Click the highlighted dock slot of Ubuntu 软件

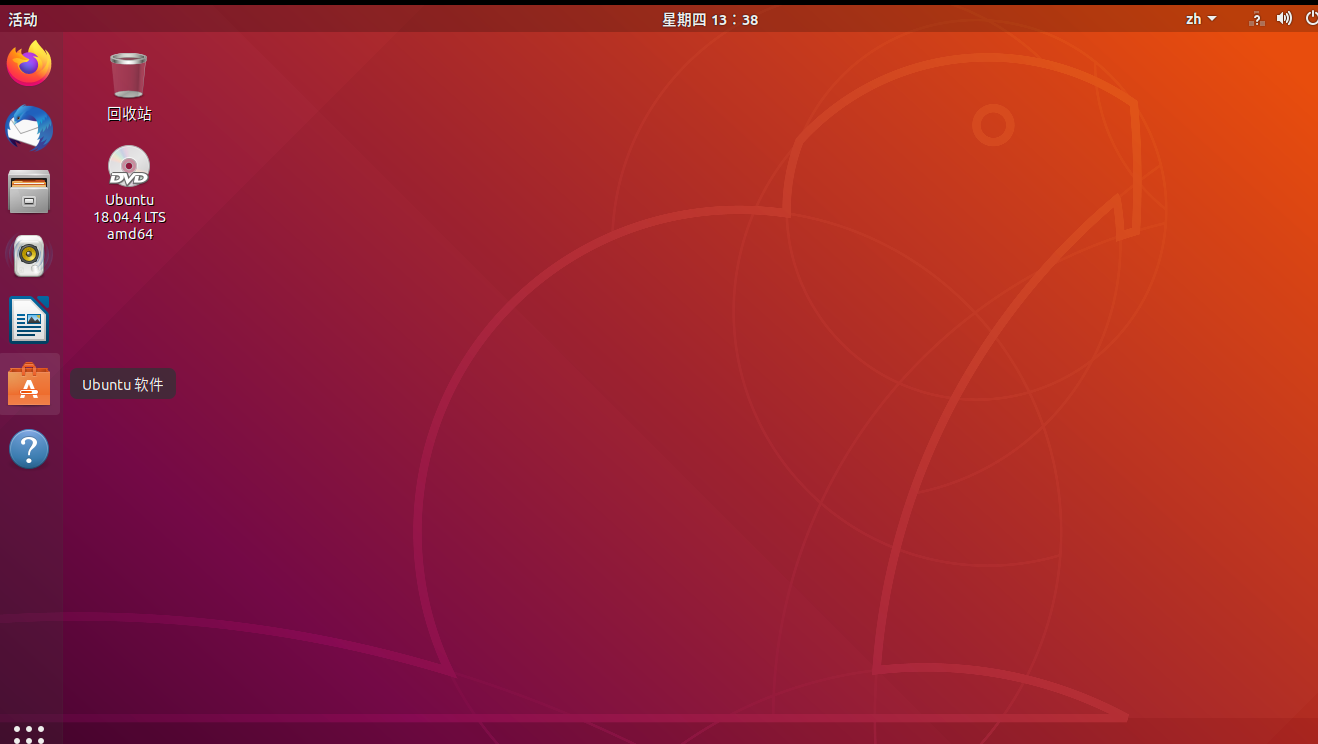point(29,384)
